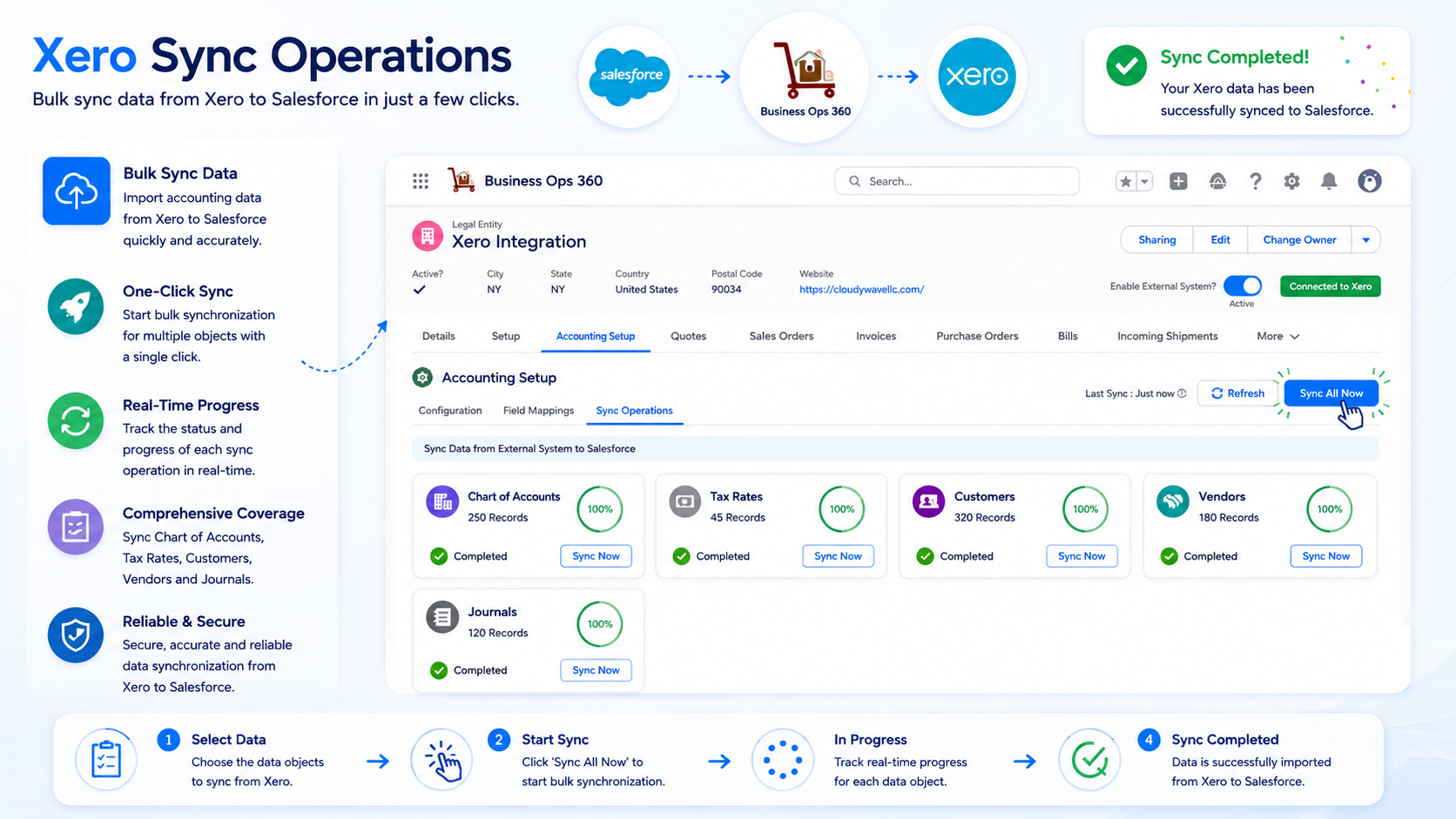Open the user profile avatar

pyautogui.click(x=1370, y=181)
